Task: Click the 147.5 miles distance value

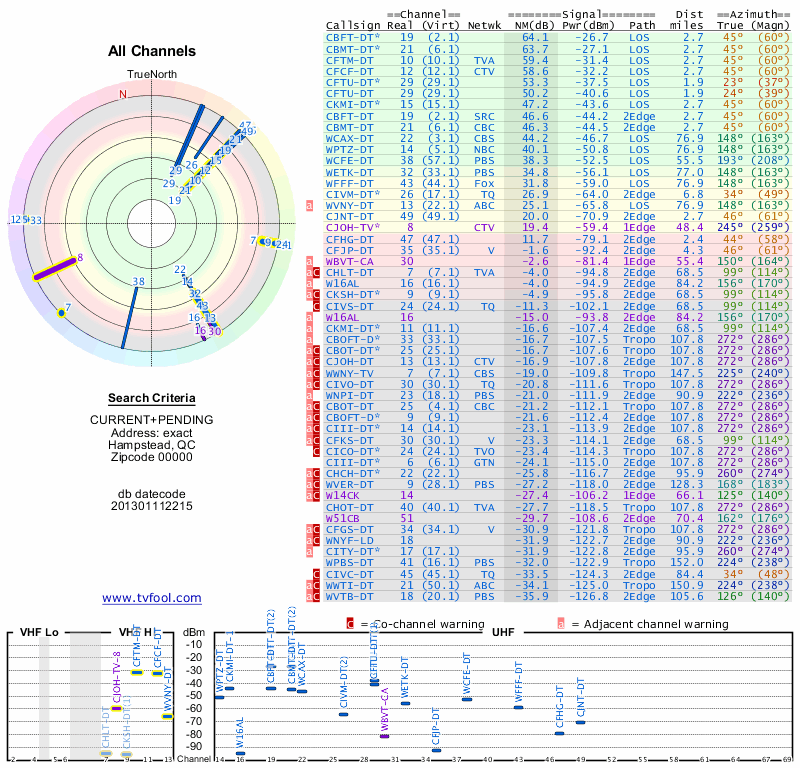Action: pyautogui.click(x=687, y=373)
